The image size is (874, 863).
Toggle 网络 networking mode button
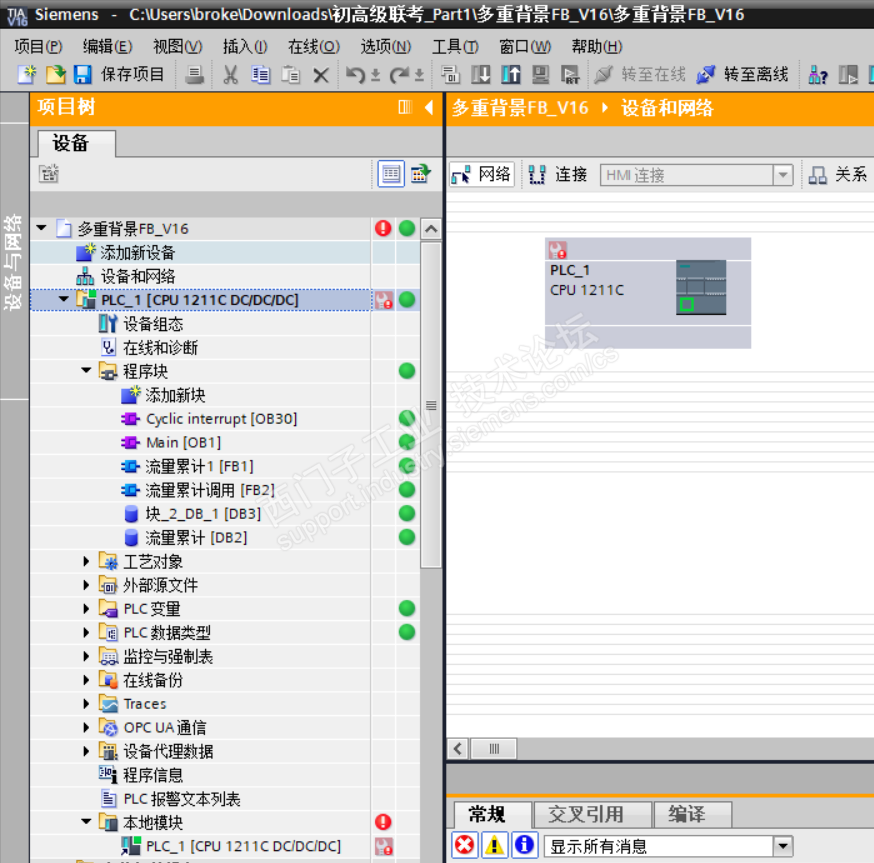[482, 175]
